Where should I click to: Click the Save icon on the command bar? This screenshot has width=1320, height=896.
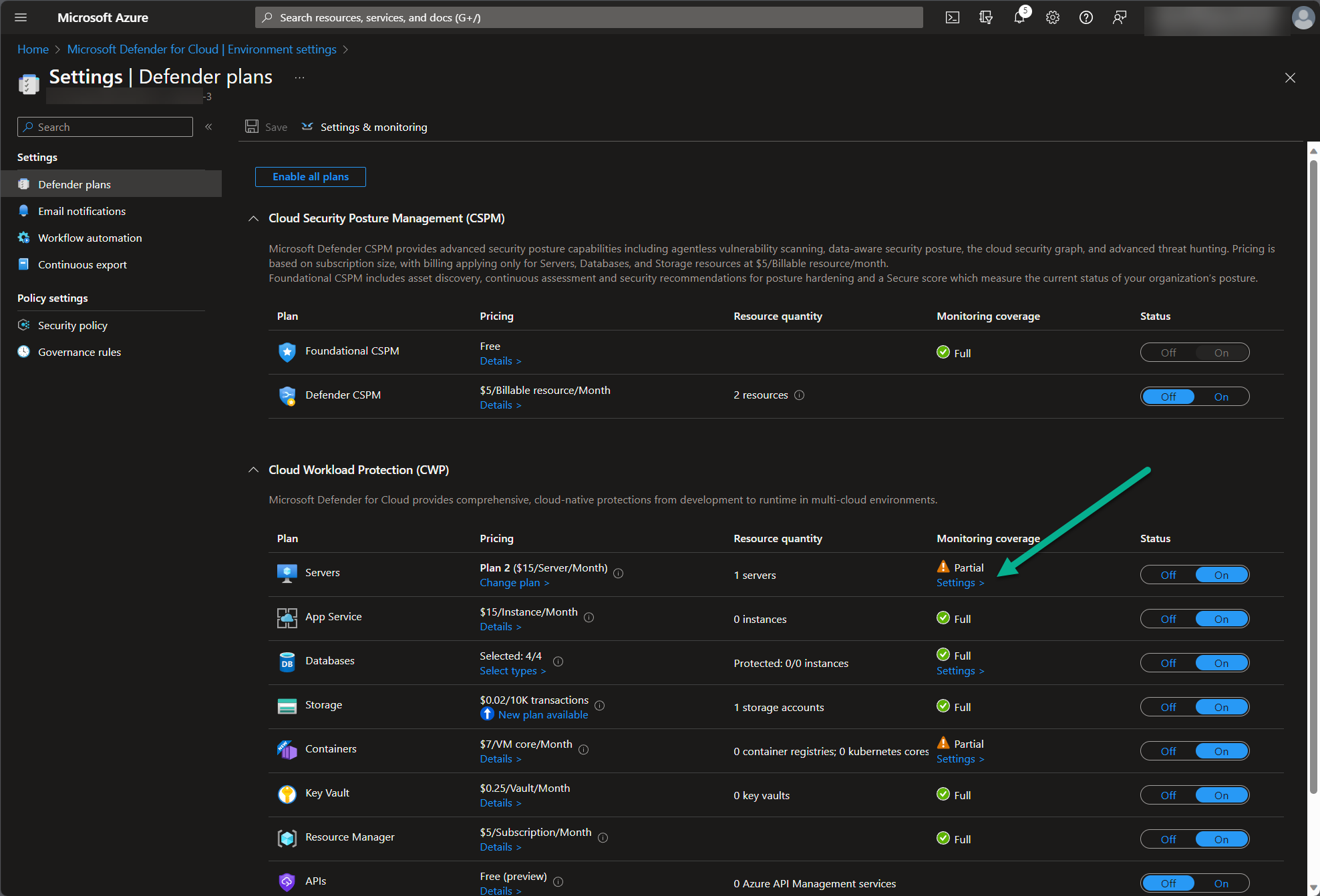[253, 126]
